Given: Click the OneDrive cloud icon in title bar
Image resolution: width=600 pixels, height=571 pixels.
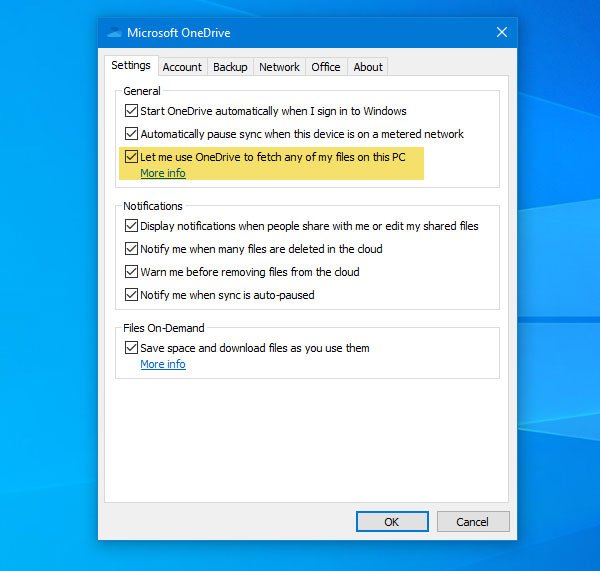Looking at the screenshot, I should tap(114, 33).
